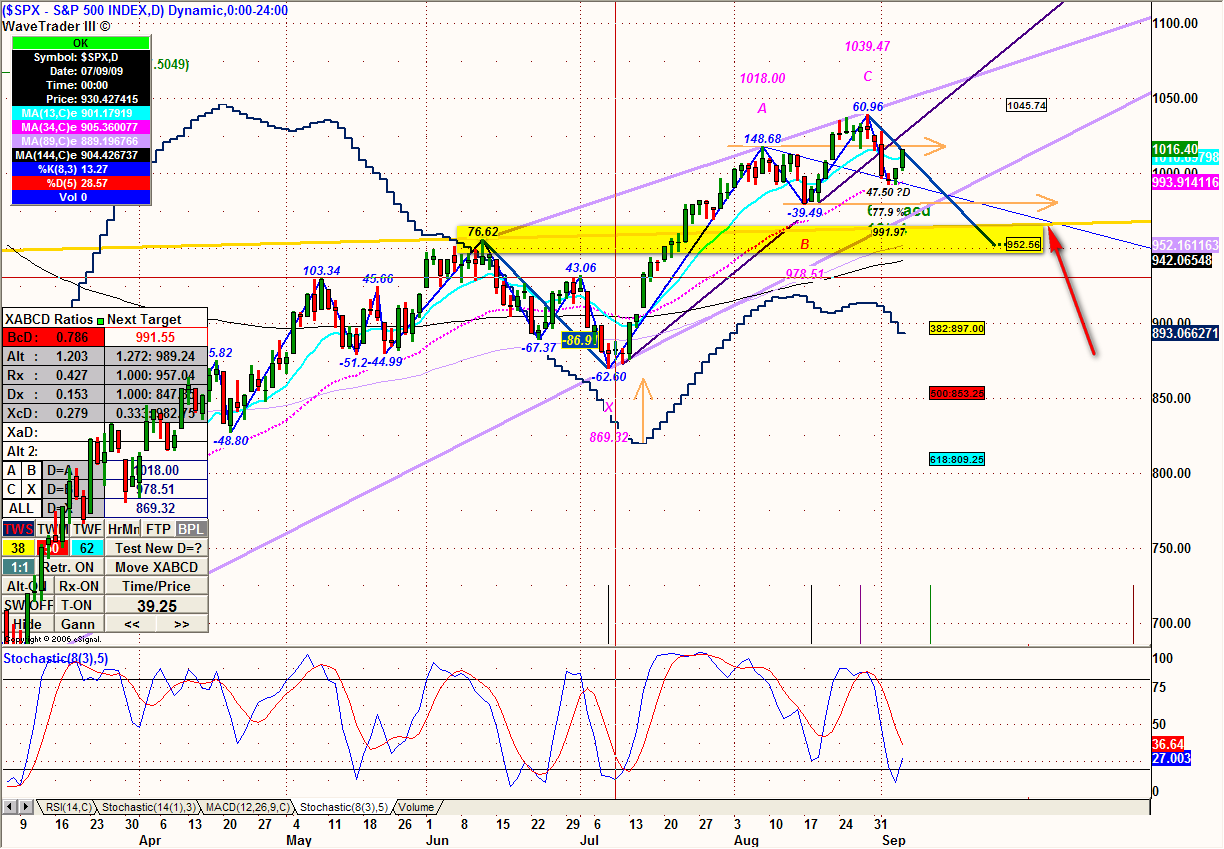Toggle the T-ON switch
Viewport: 1224px width, 849px height.
pos(80,605)
